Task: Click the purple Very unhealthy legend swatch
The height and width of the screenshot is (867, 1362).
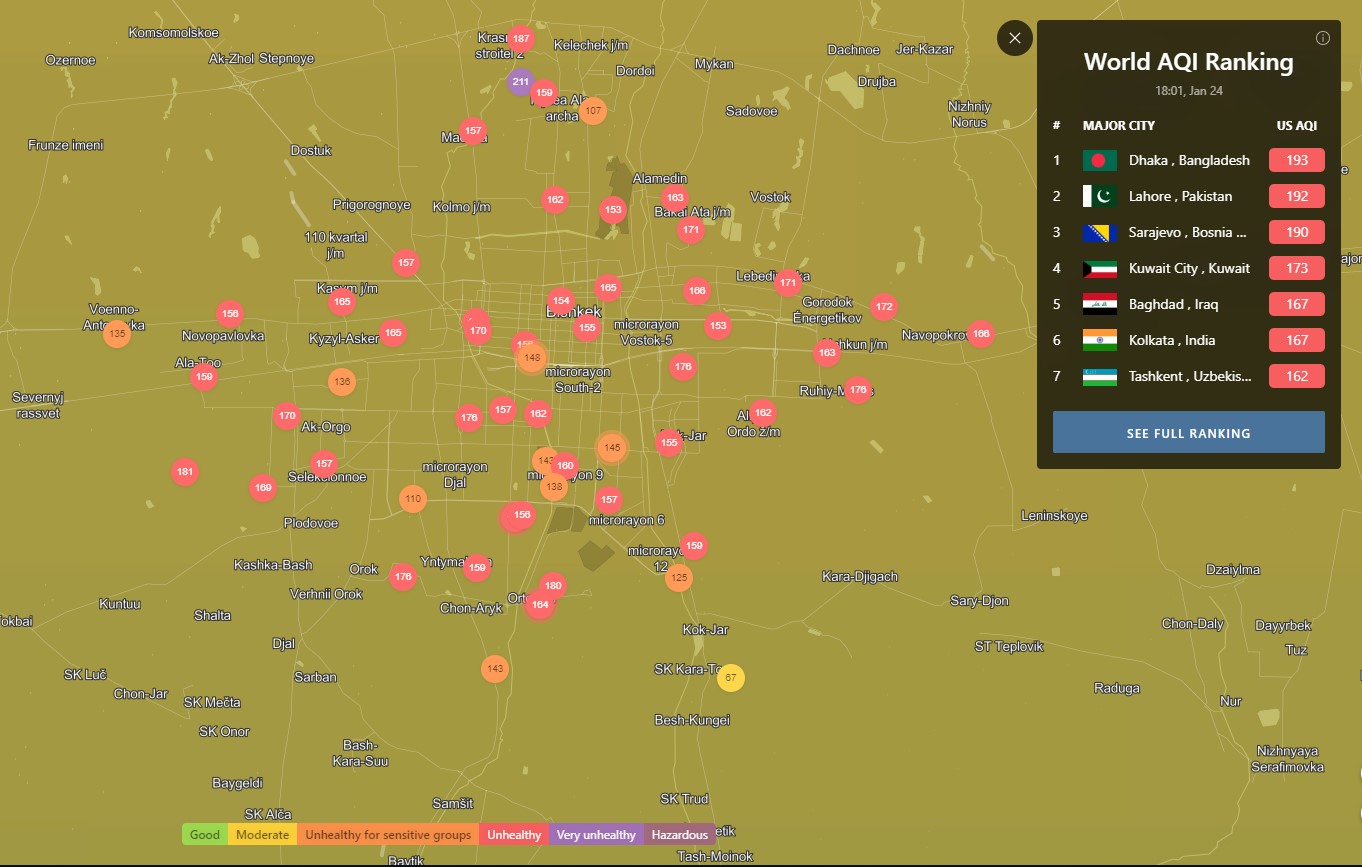Action: click(x=596, y=835)
